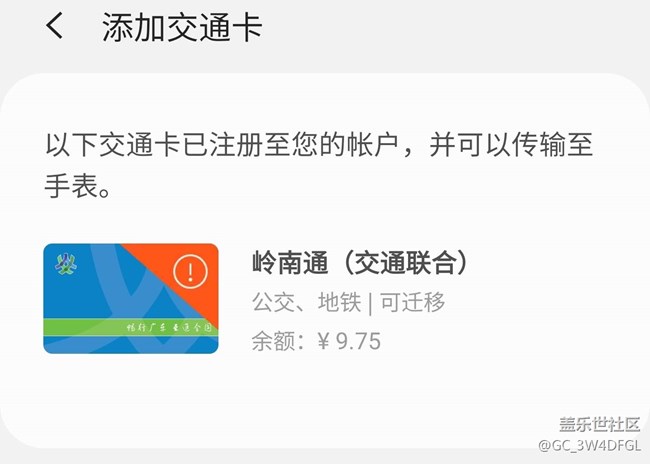
Task: Tap the 可迁移 status label
Action: coord(412,302)
